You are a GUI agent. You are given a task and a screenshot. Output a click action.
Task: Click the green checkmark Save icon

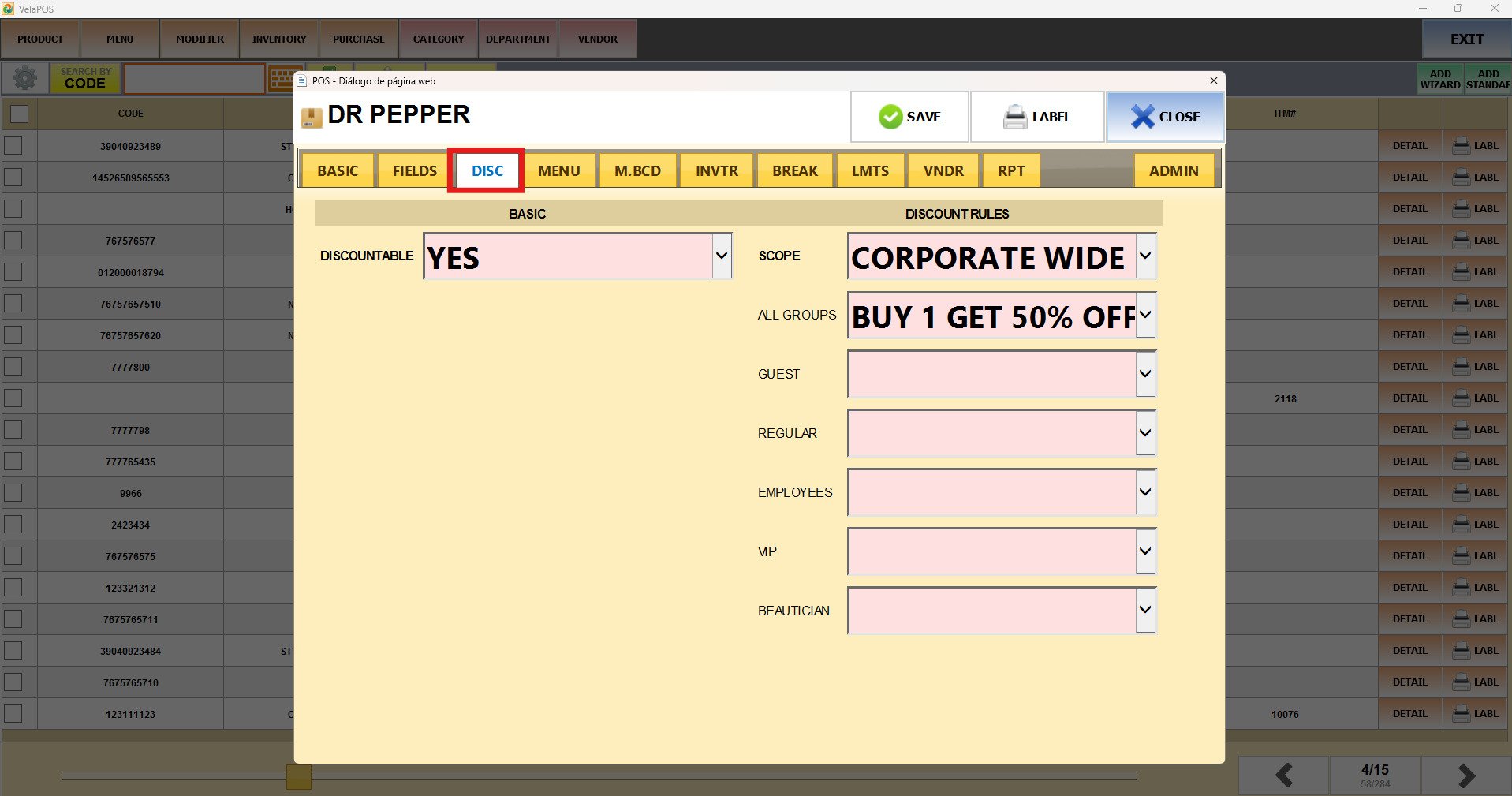[x=890, y=117]
